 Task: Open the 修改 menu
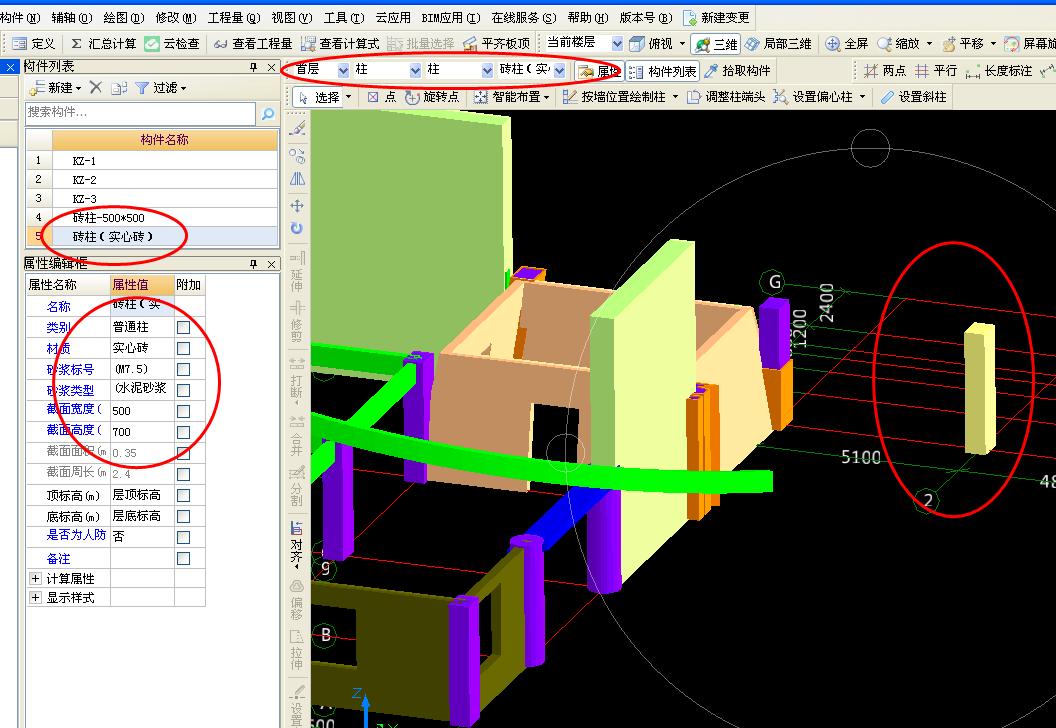[176, 18]
